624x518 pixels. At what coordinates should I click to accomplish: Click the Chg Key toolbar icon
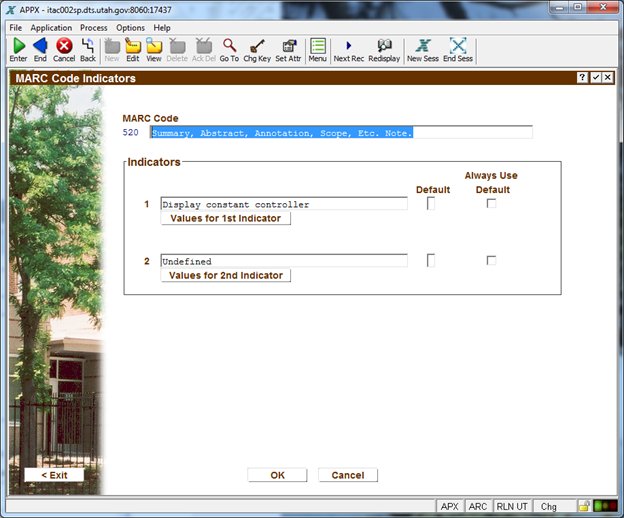[257, 46]
